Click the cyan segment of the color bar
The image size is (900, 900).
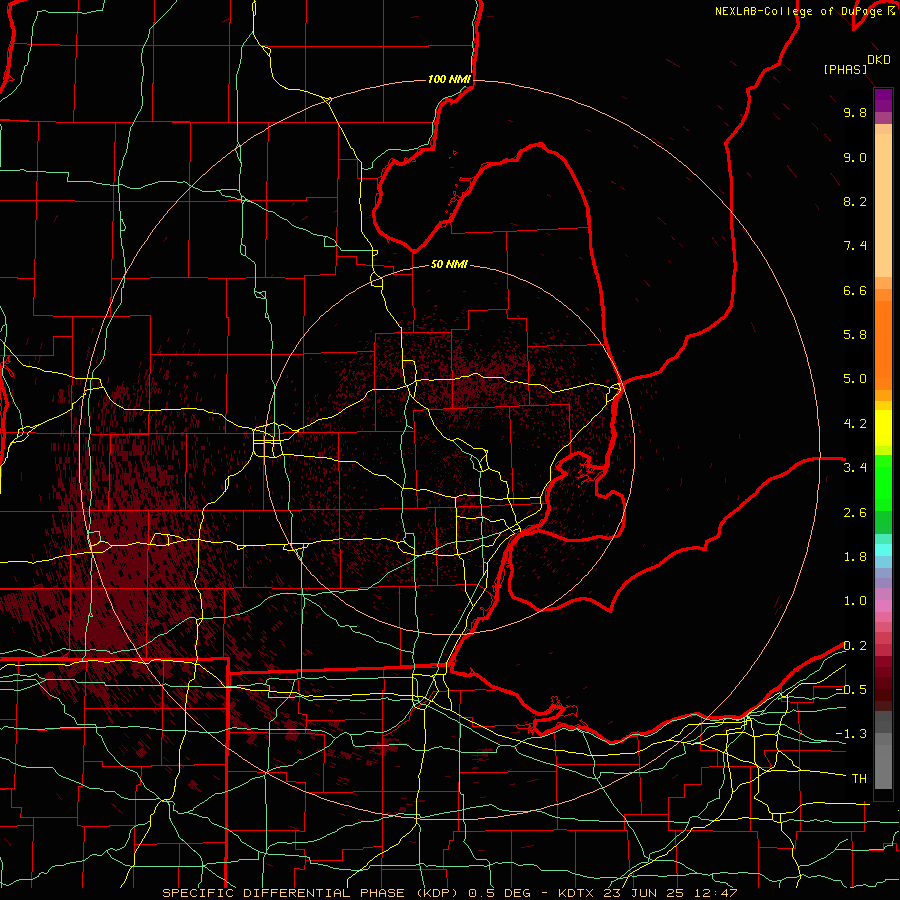883,549
